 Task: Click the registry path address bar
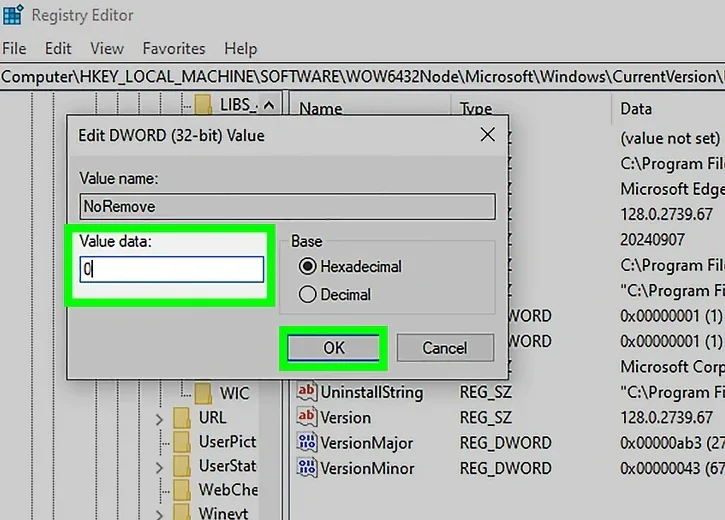click(x=362, y=76)
